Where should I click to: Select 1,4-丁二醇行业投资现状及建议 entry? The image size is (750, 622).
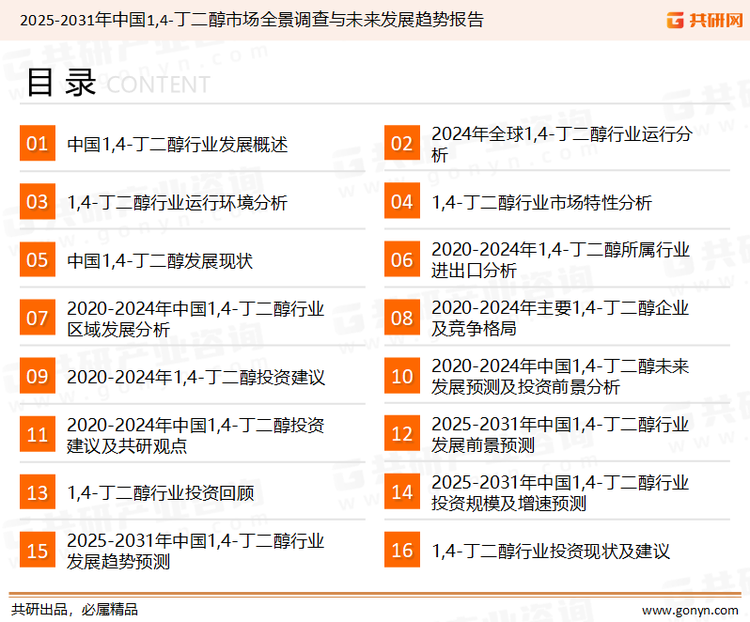click(551, 551)
